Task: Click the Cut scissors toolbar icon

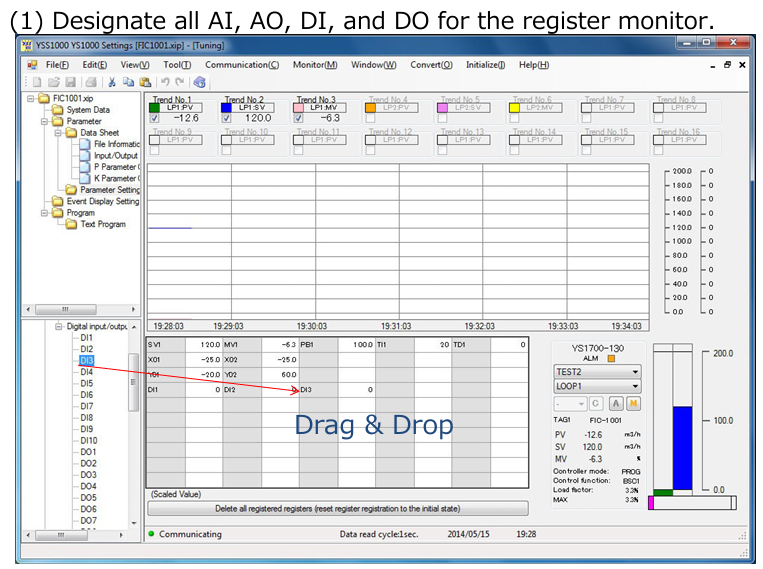Action: tap(112, 82)
